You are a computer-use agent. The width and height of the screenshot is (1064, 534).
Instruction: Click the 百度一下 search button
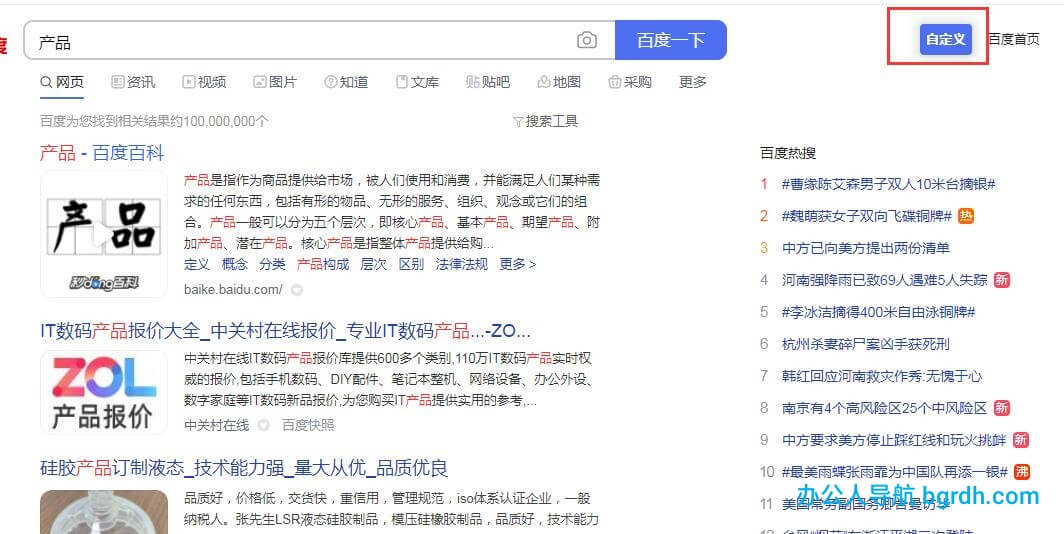click(670, 40)
